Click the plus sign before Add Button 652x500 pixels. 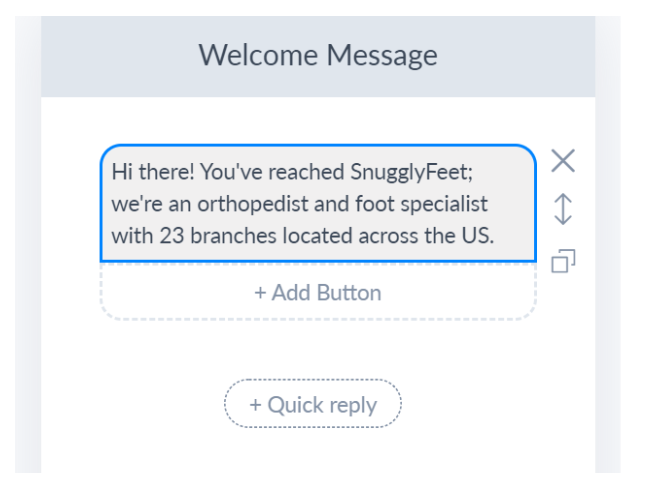pos(260,293)
